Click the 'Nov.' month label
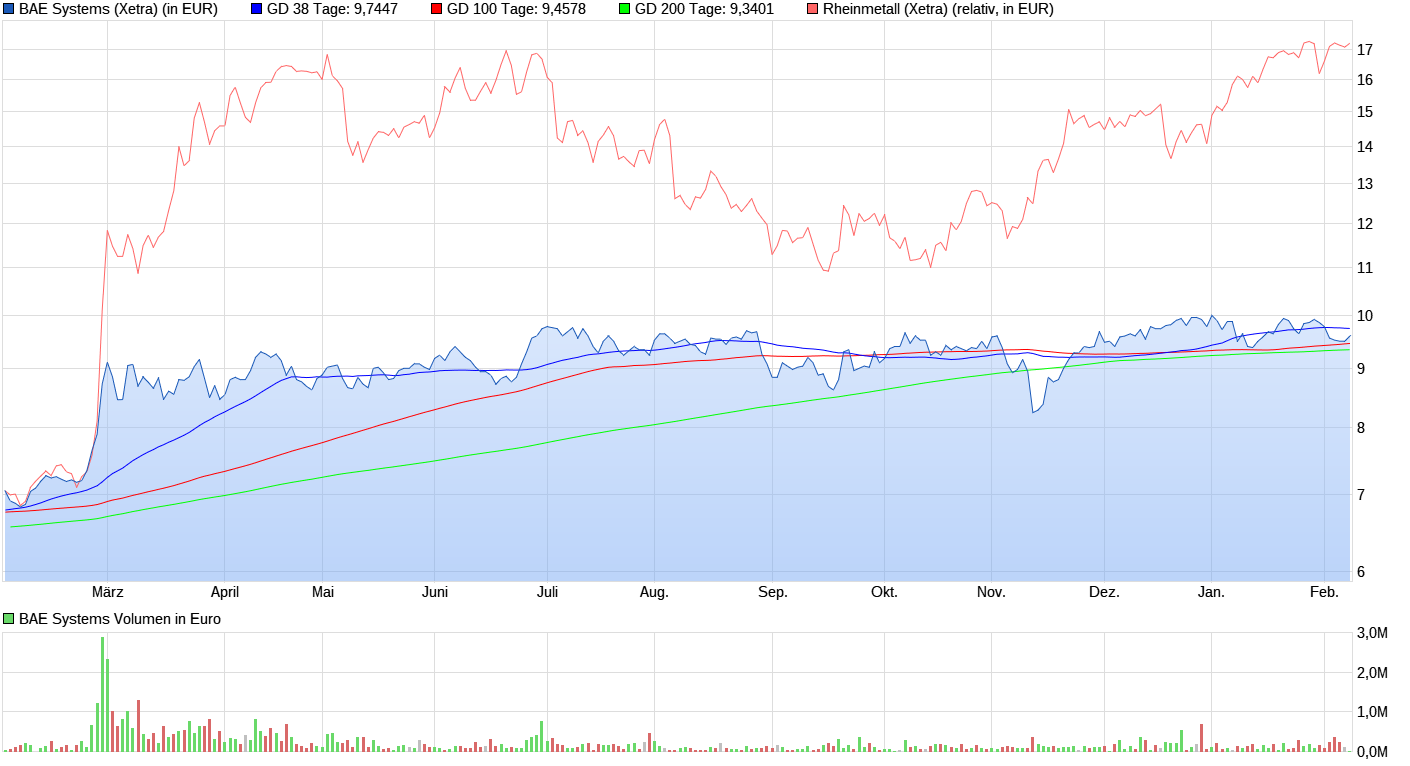This screenshot has height=766, width=1410. coord(991,592)
